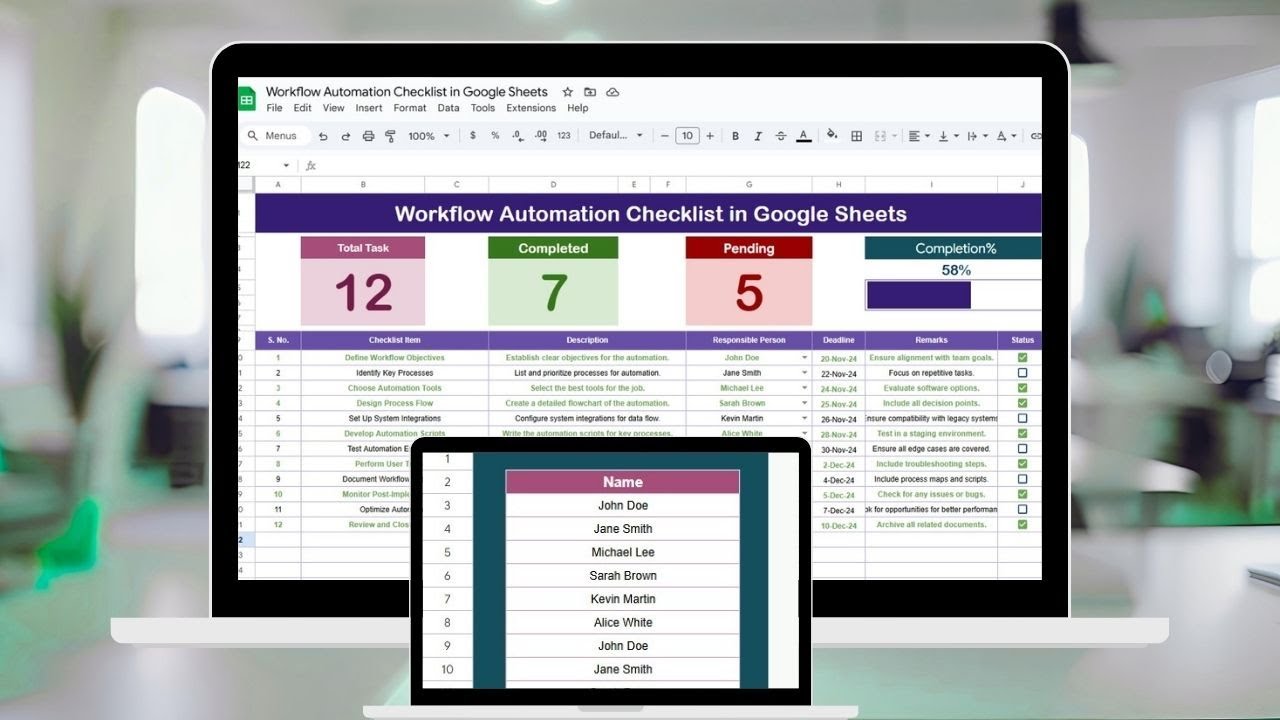1280x720 pixels.
Task: Open the Edit menu
Action: 302,108
